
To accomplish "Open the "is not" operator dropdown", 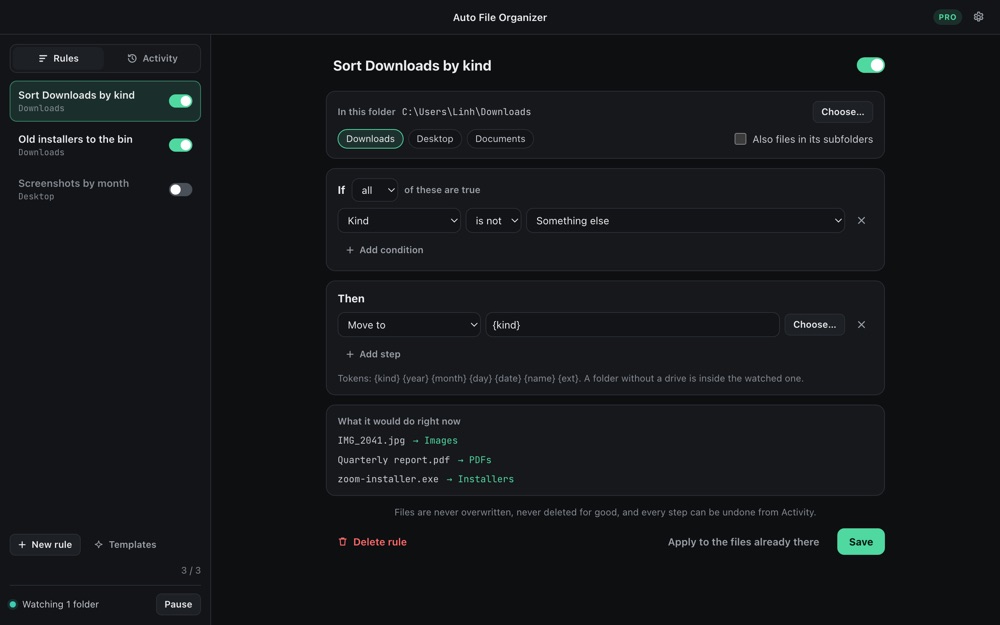I will point(494,221).
